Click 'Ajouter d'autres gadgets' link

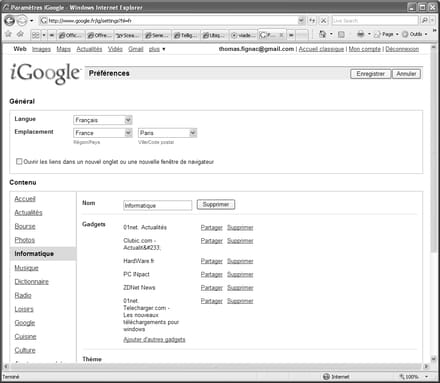154,340
